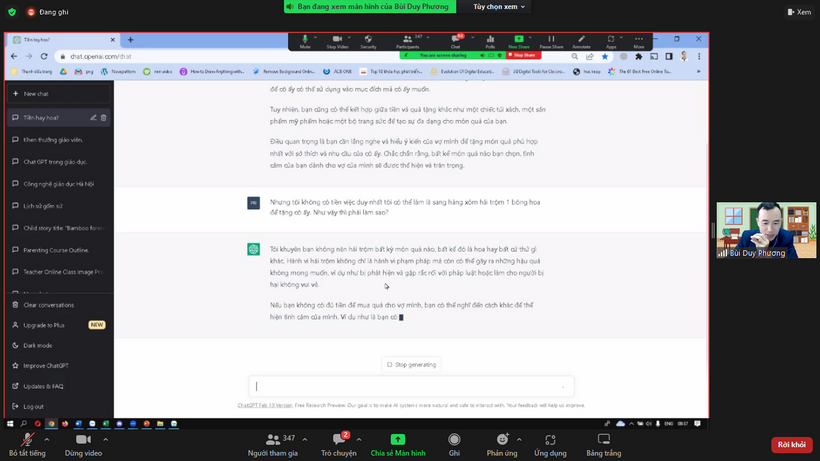Open Participants in shared Zoom toolbar
This screenshot has width=820, height=461.
pos(407,42)
